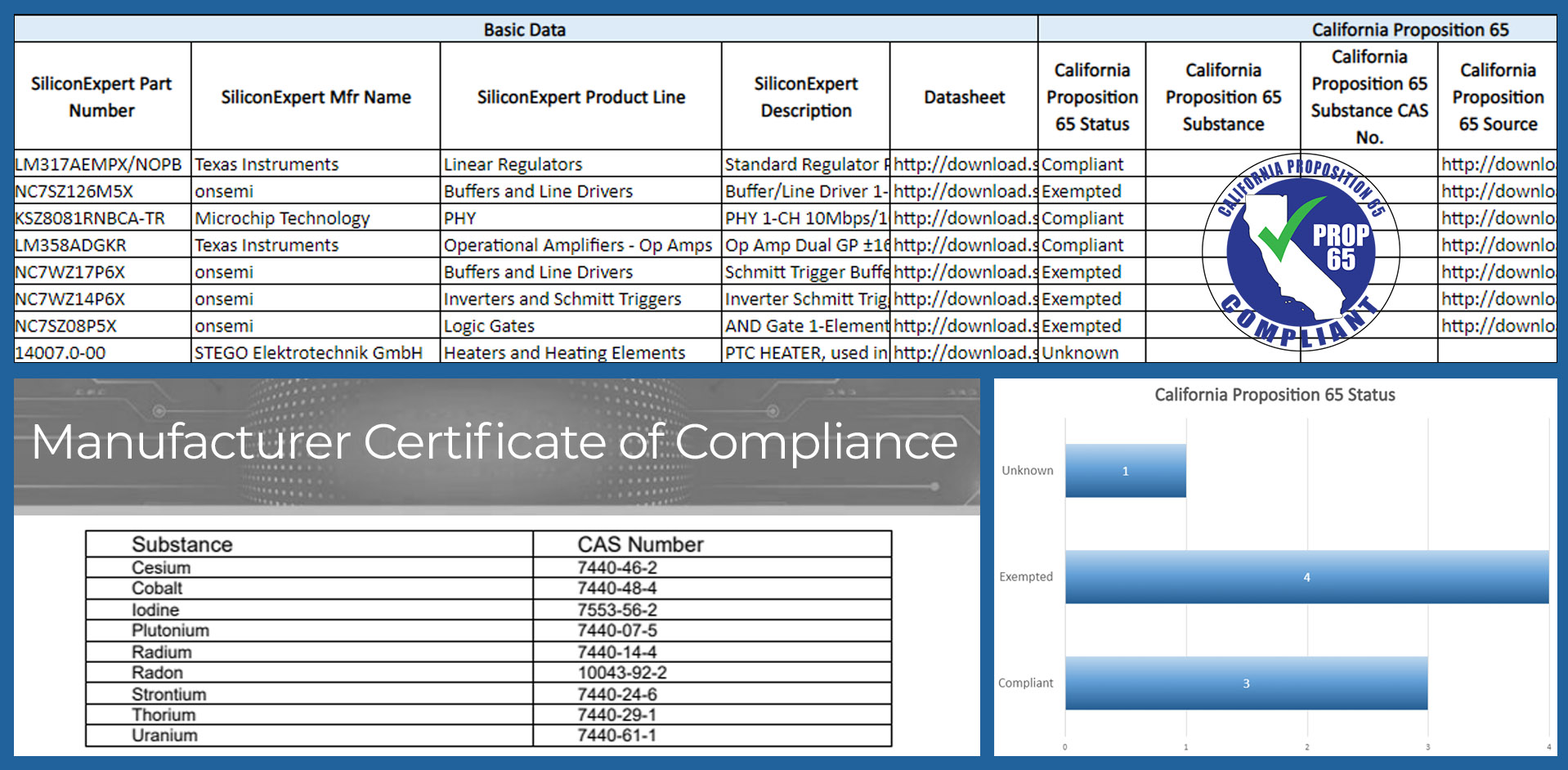Click 'SiliconExpert Description' column header
The image size is (1568, 770).
tap(806, 96)
